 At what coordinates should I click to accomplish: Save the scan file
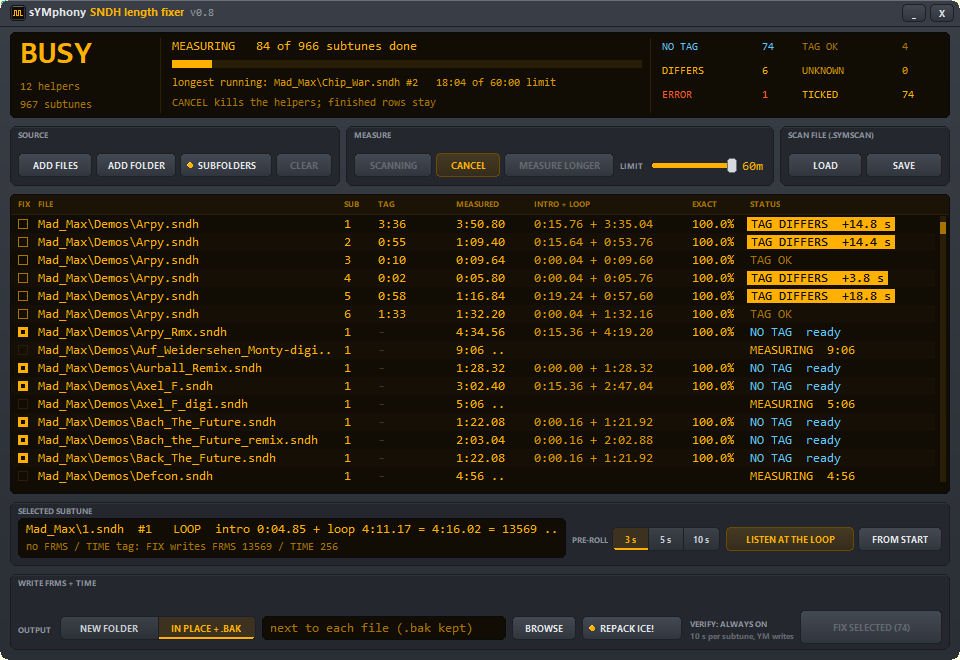tap(904, 165)
